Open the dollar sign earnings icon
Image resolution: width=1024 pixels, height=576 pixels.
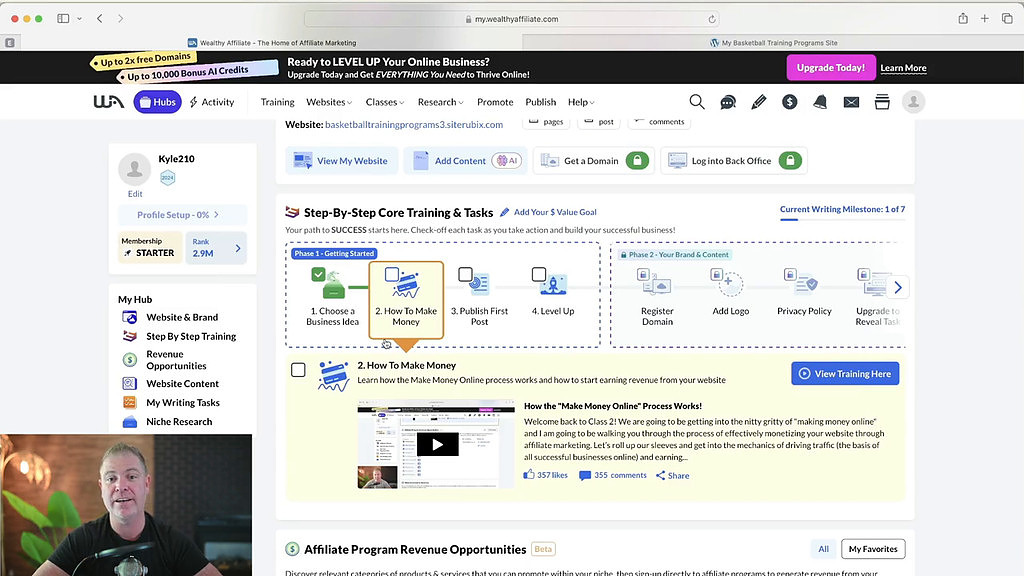[x=789, y=101]
